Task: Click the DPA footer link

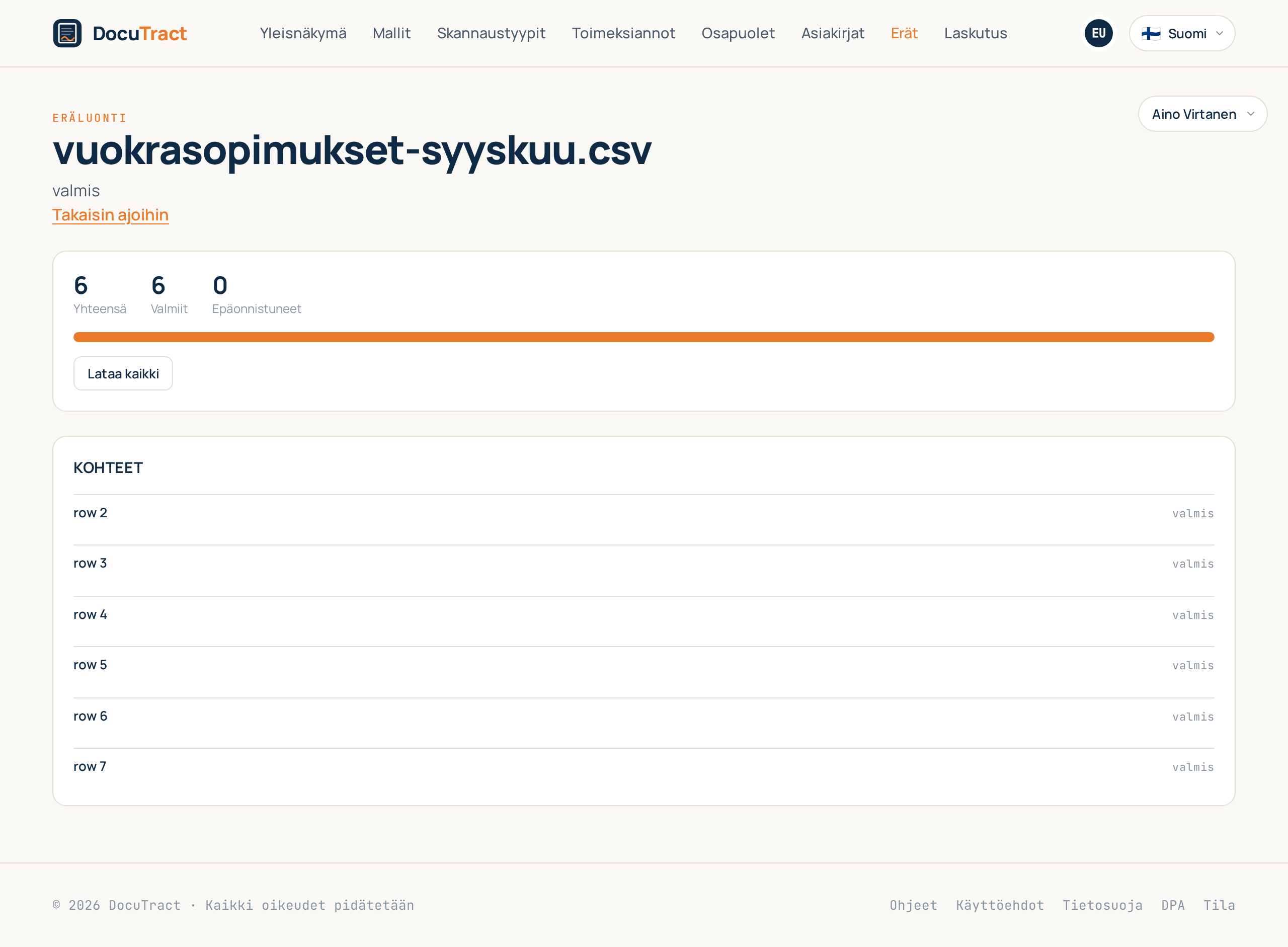Action: click(1173, 905)
